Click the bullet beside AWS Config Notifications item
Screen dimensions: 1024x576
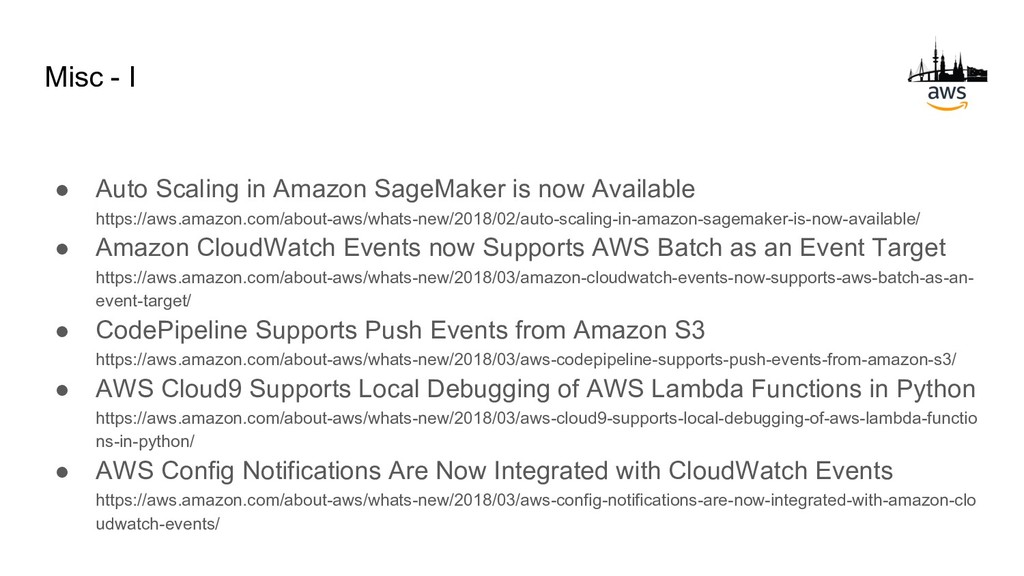pyautogui.click(x=63, y=472)
